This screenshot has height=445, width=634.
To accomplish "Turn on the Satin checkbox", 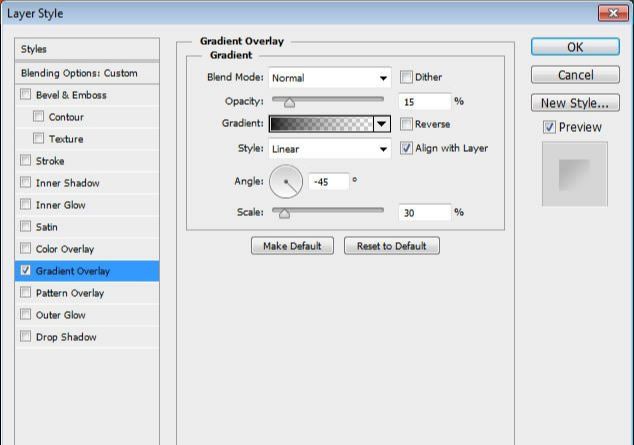I will 25,226.
